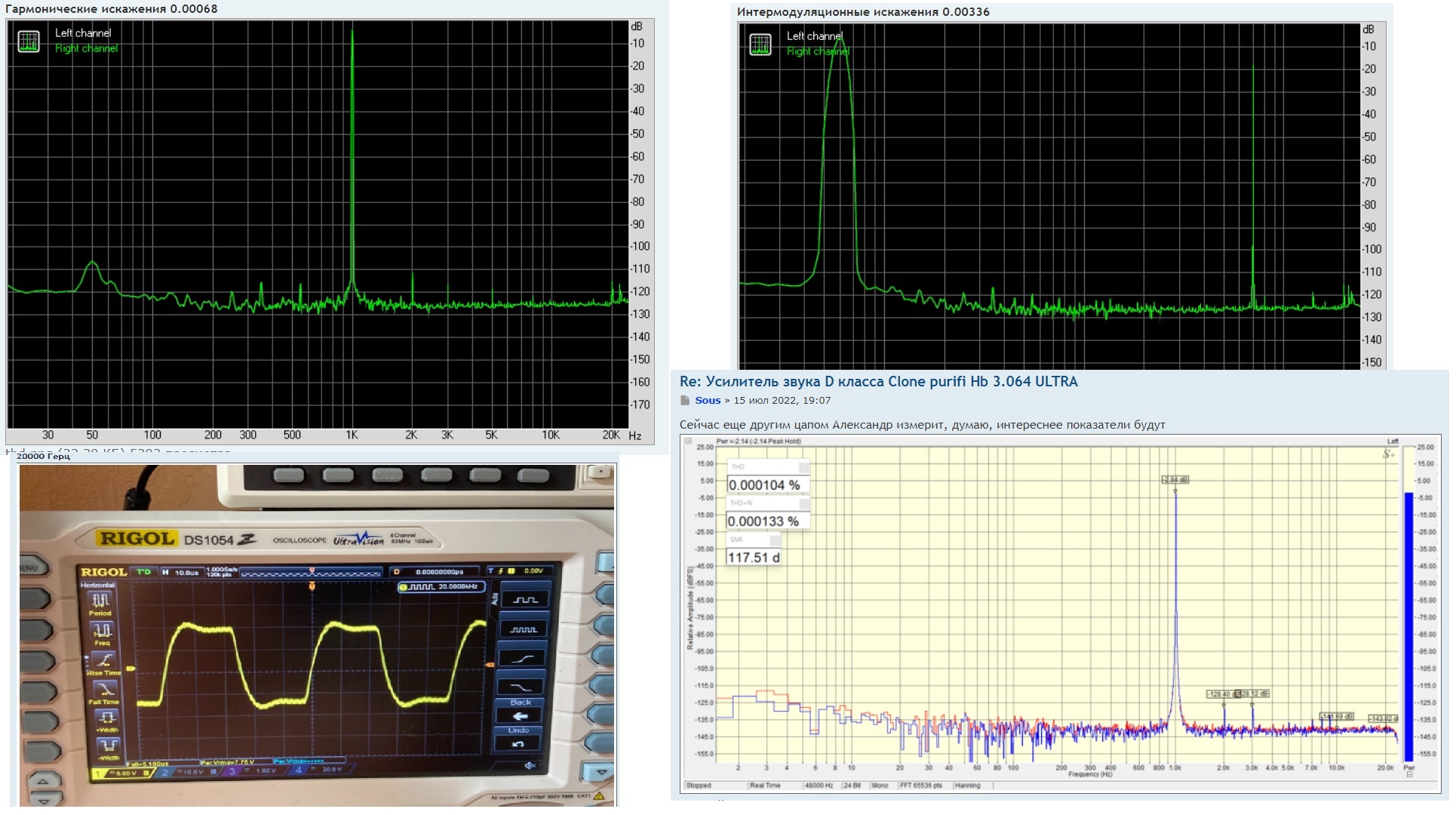Viewport: 1456px width, 815px height.
Task: Select the Period measurement icon on the oscilloscope
Action: click(100, 601)
